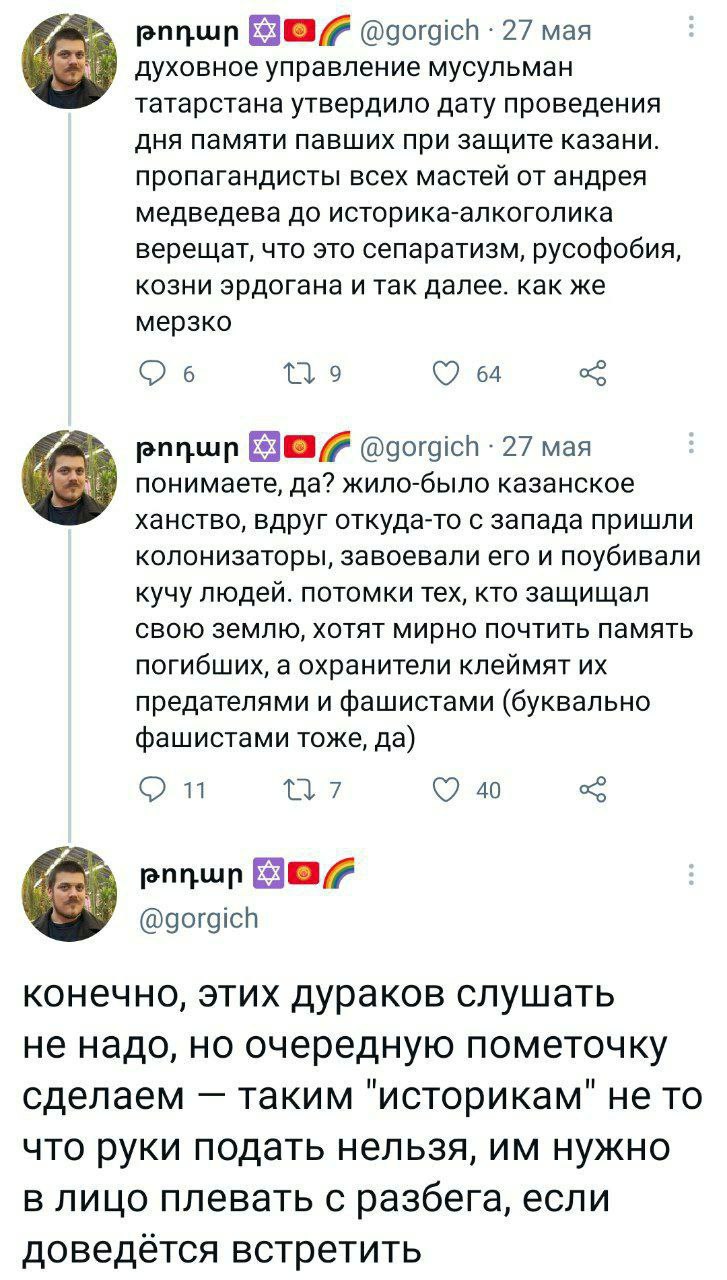
Task: Open the 27 мая timestamp on the second tweet
Action: [x=547, y=445]
